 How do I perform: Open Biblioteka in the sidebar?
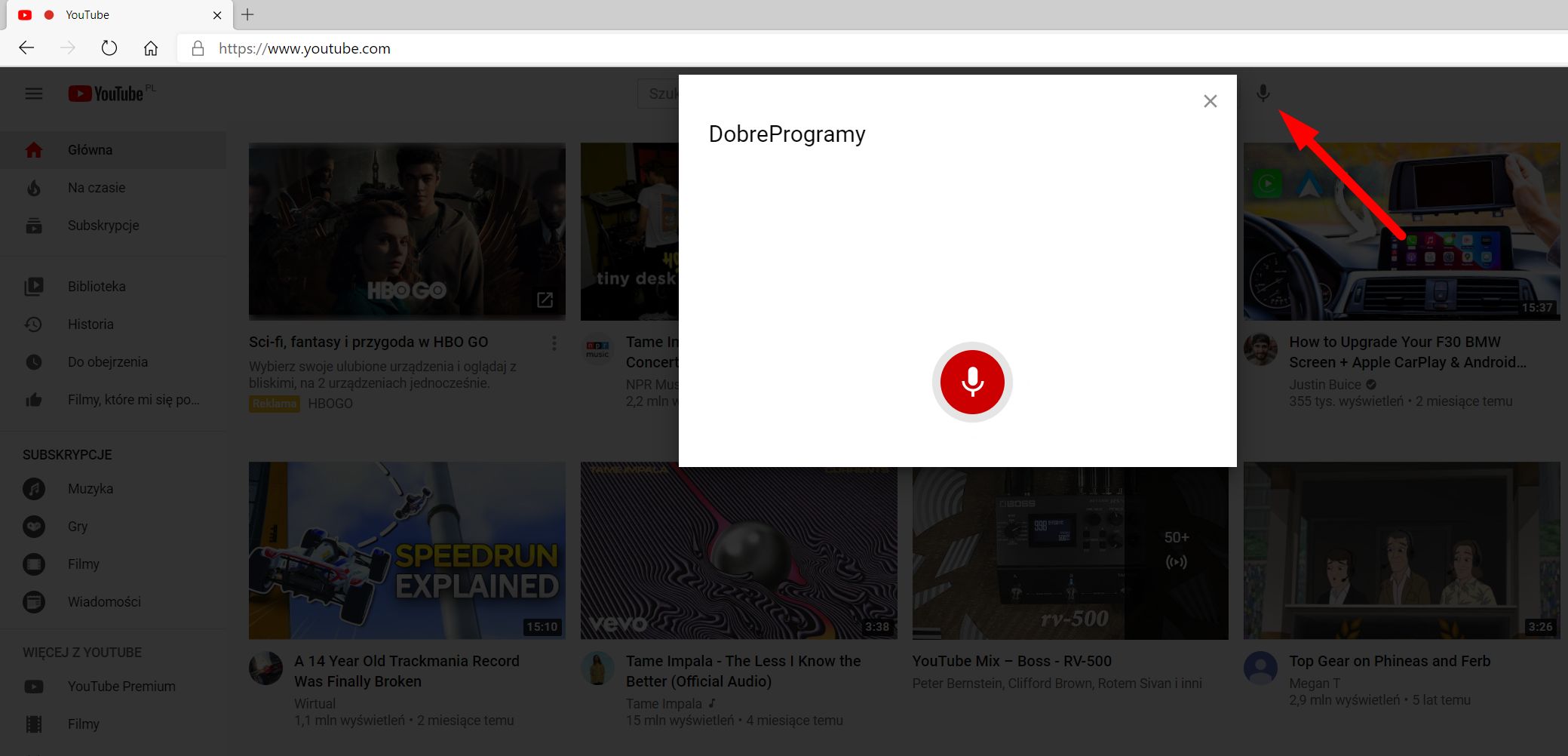click(x=97, y=286)
